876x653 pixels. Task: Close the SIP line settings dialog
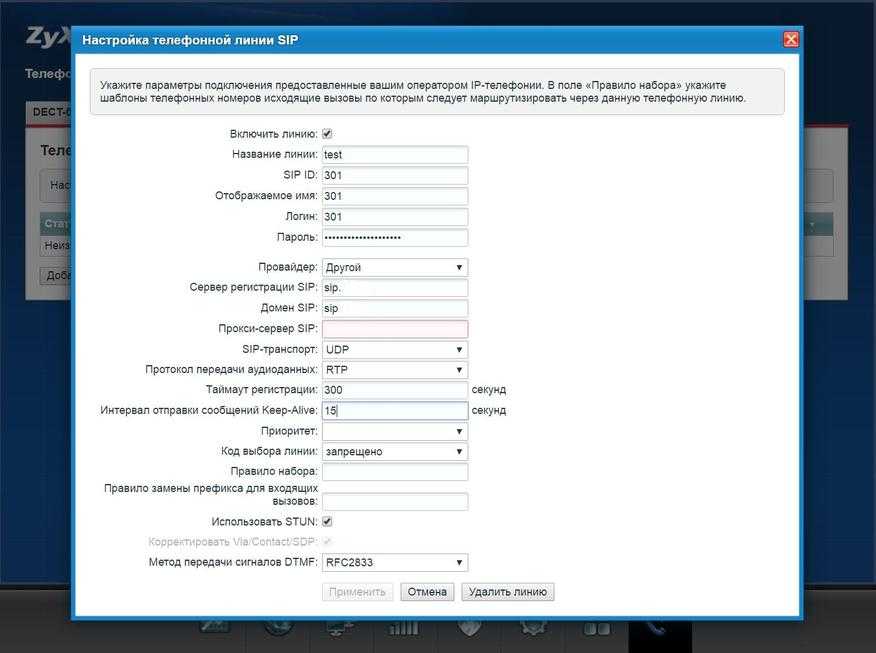(x=791, y=40)
